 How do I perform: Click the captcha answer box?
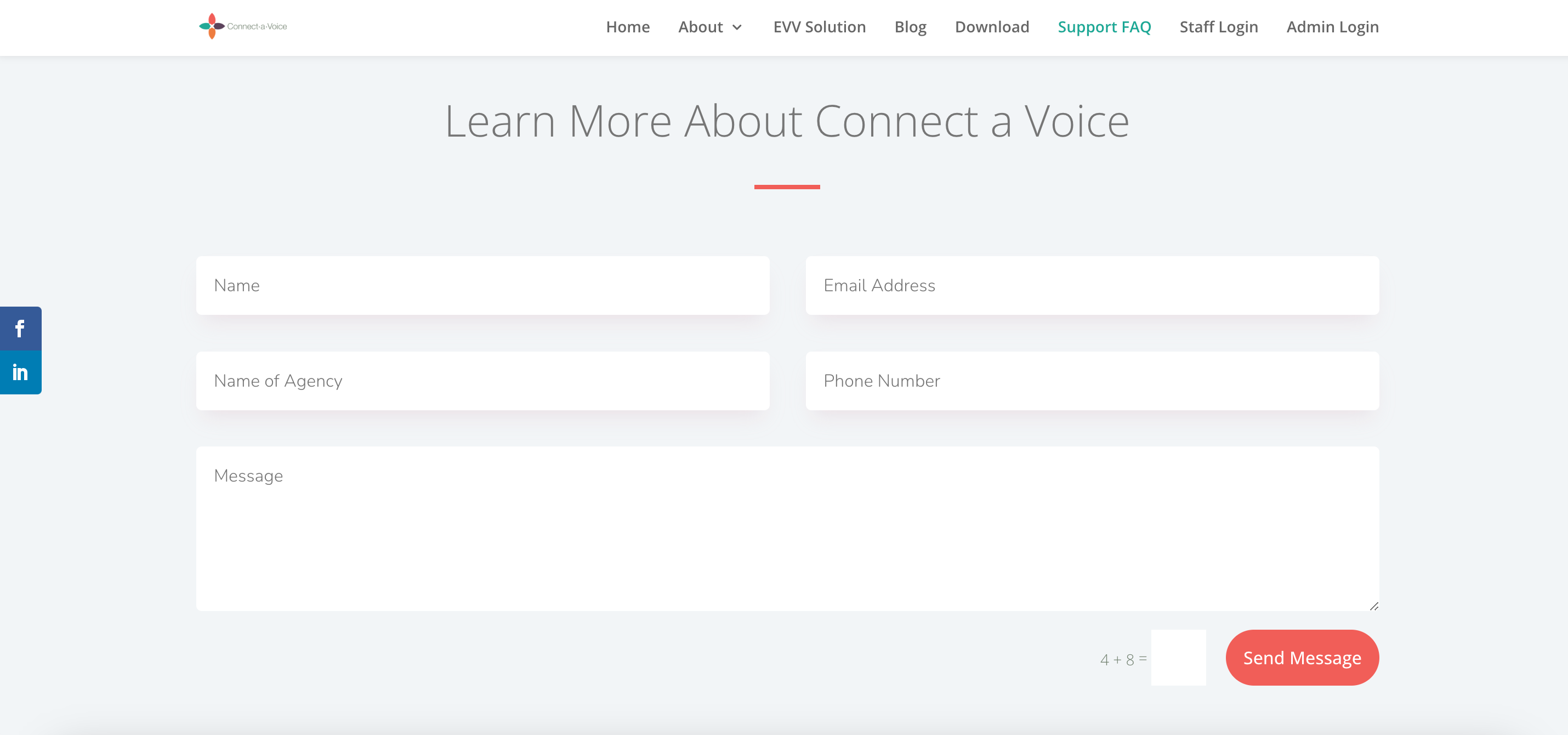point(1178,658)
